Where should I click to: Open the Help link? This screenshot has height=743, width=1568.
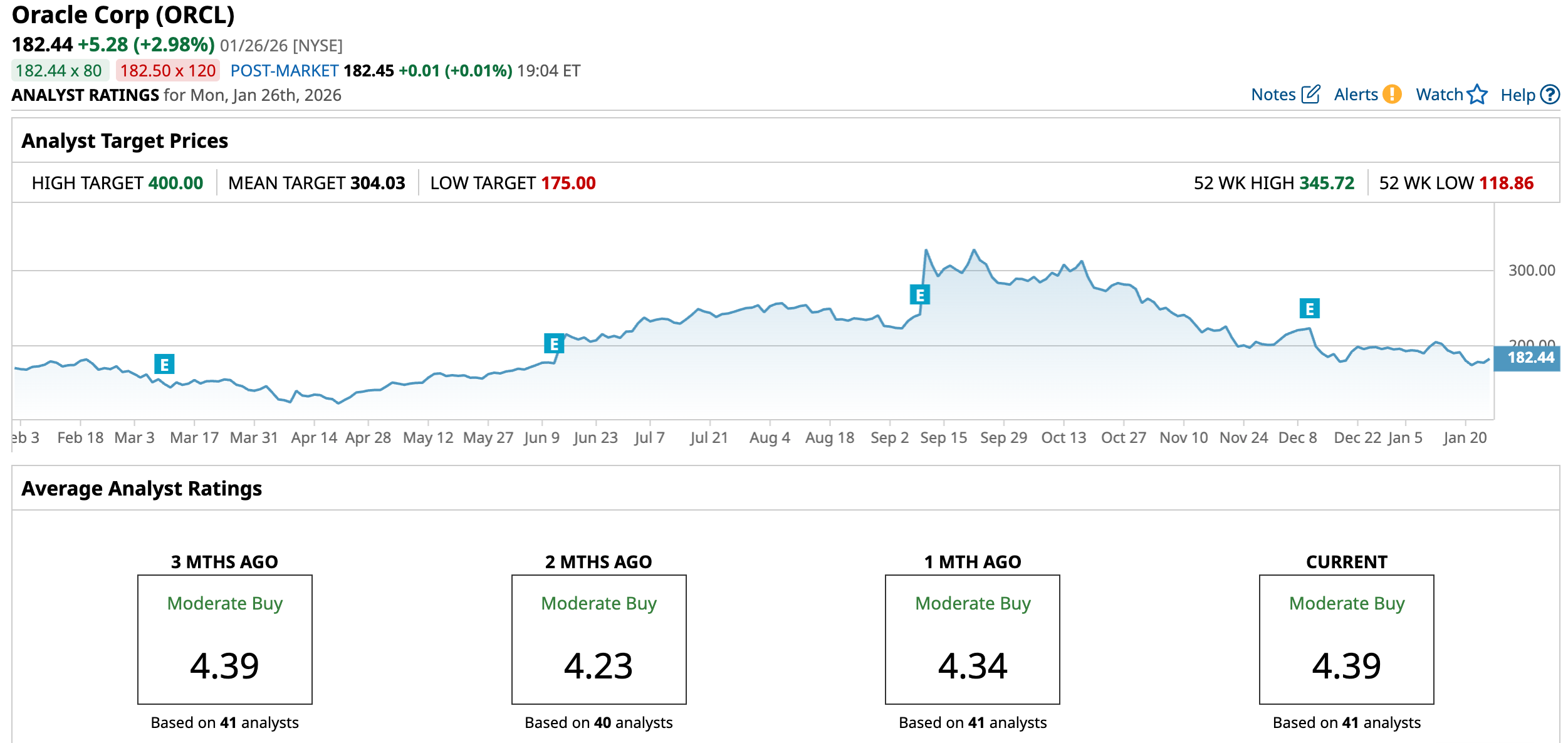point(1517,95)
